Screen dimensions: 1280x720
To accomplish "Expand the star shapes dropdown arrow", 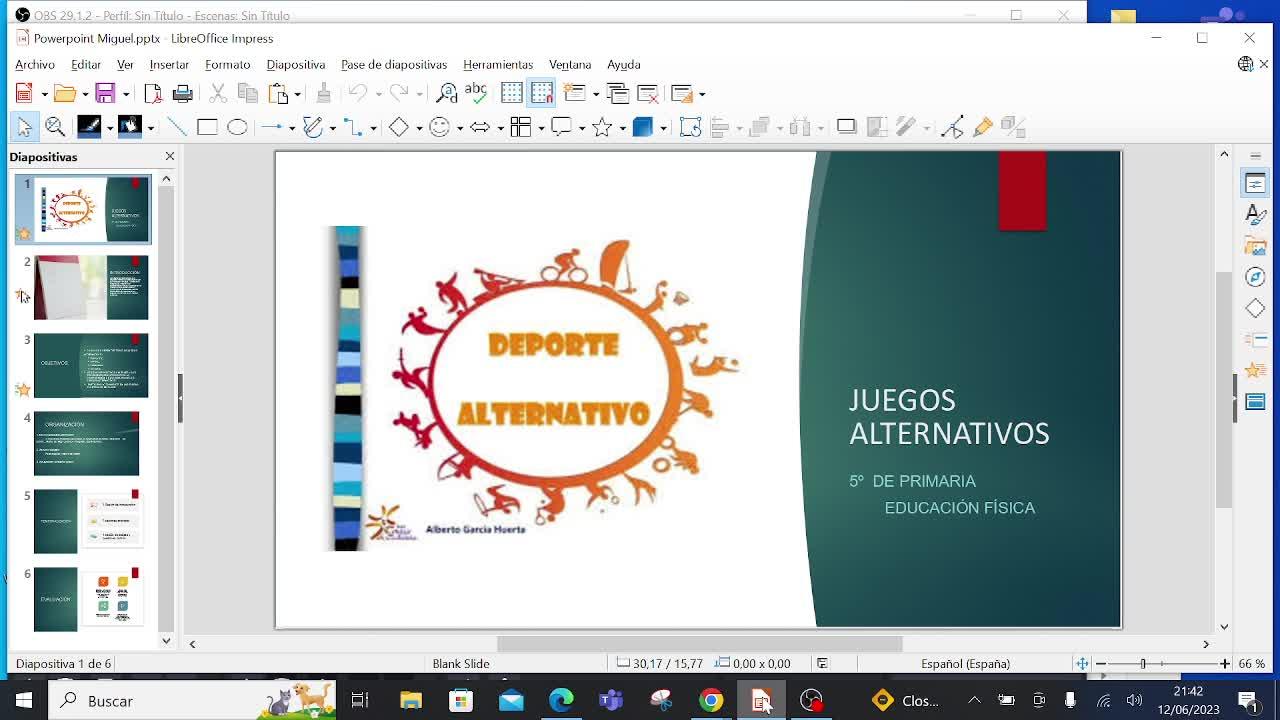I will click(622, 128).
